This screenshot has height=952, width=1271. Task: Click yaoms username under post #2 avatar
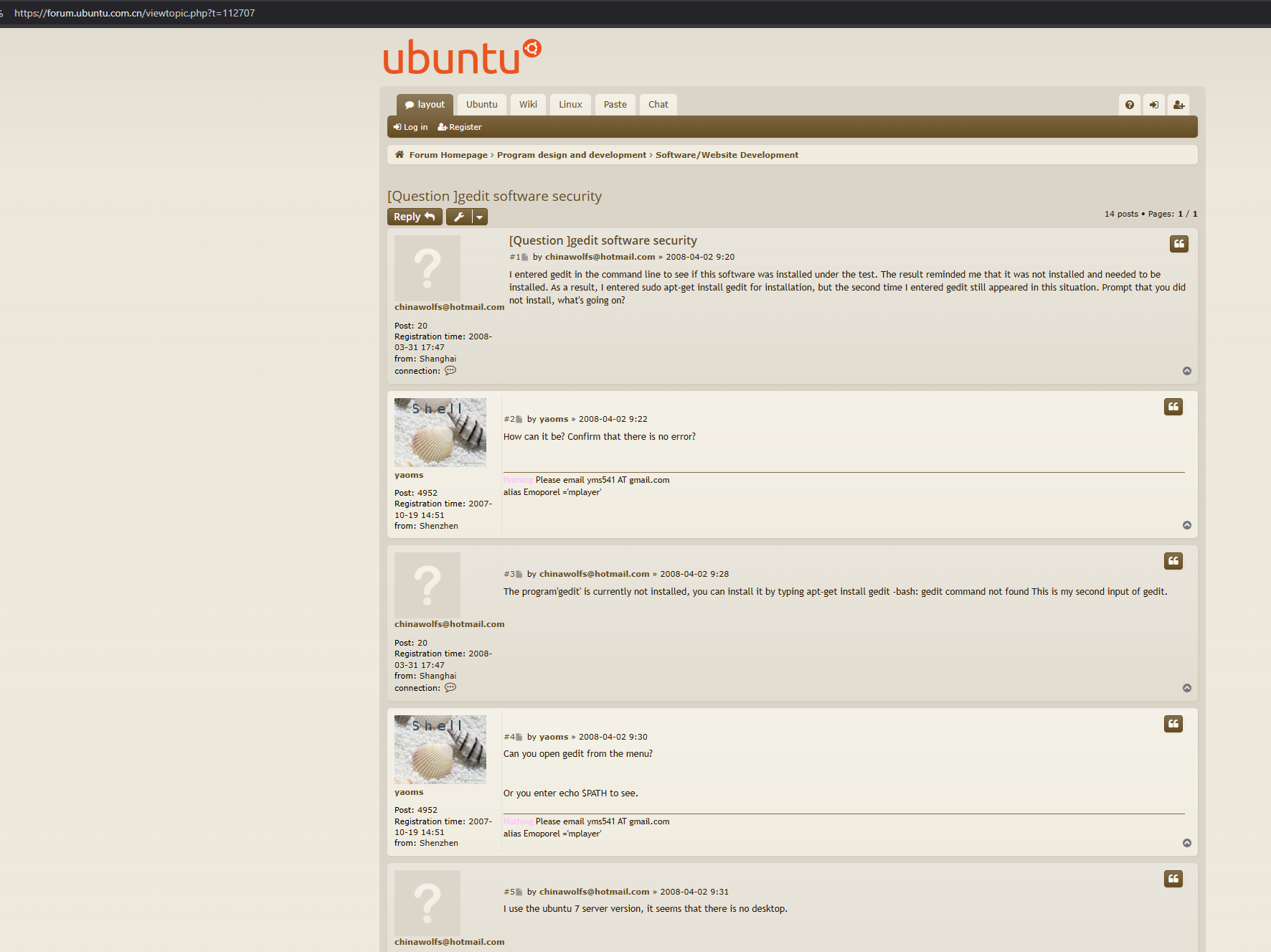[x=409, y=475]
